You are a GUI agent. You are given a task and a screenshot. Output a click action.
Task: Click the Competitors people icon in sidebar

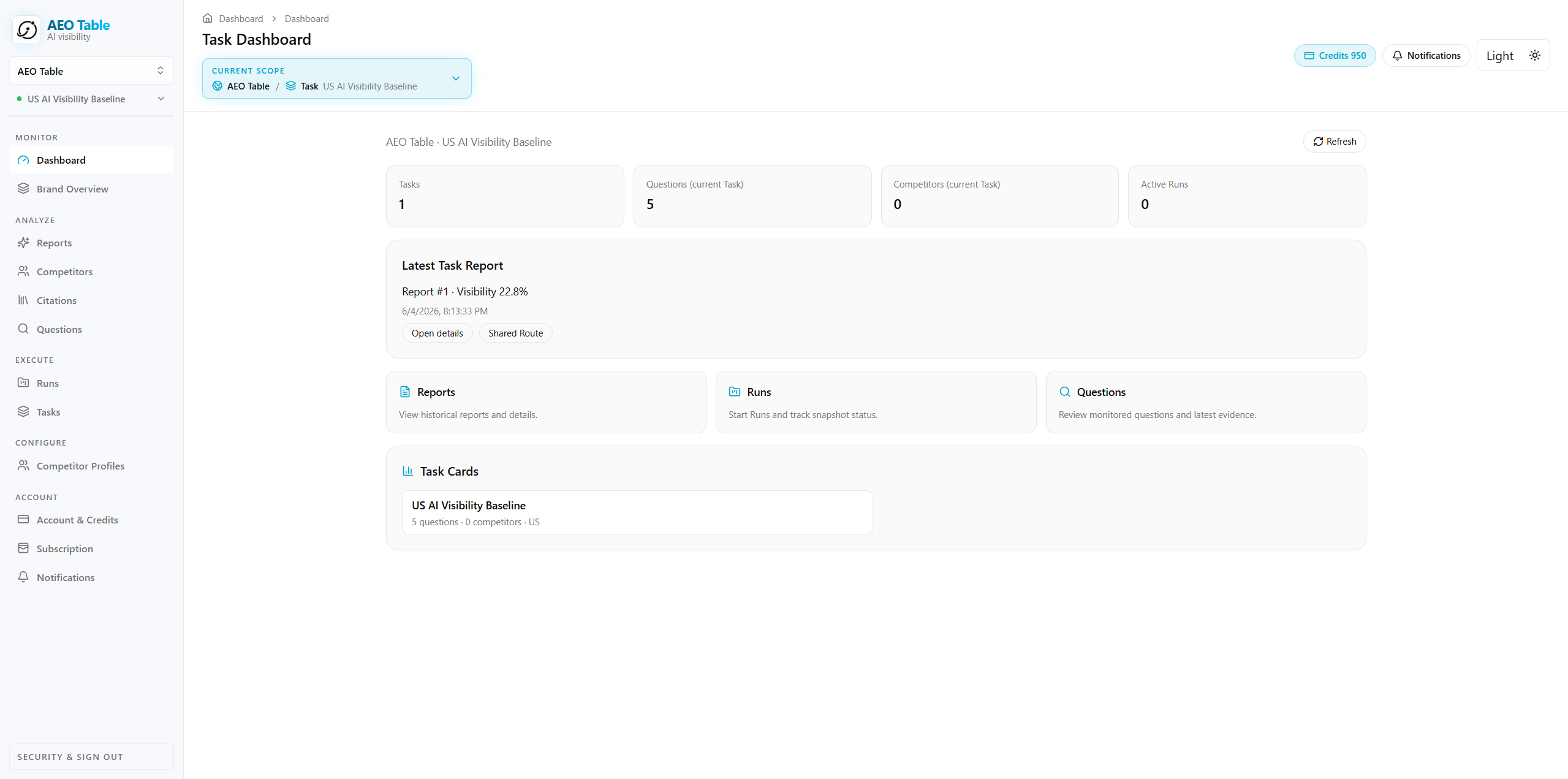23,271
